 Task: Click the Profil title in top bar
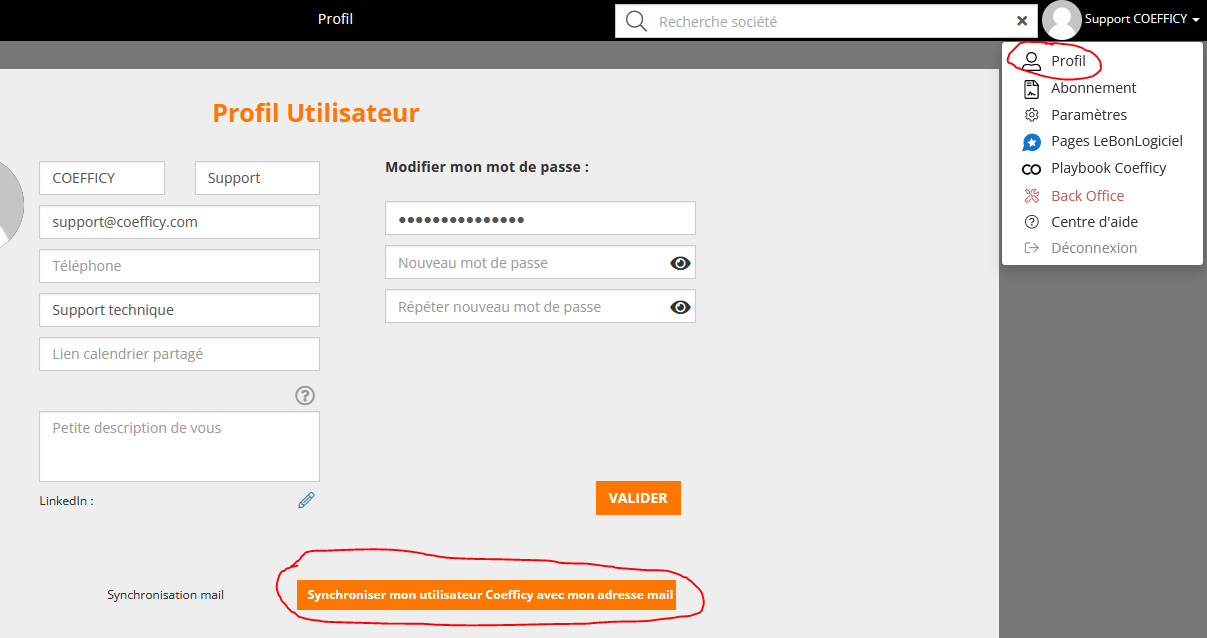pyautogui.click(x=335, y=19)
